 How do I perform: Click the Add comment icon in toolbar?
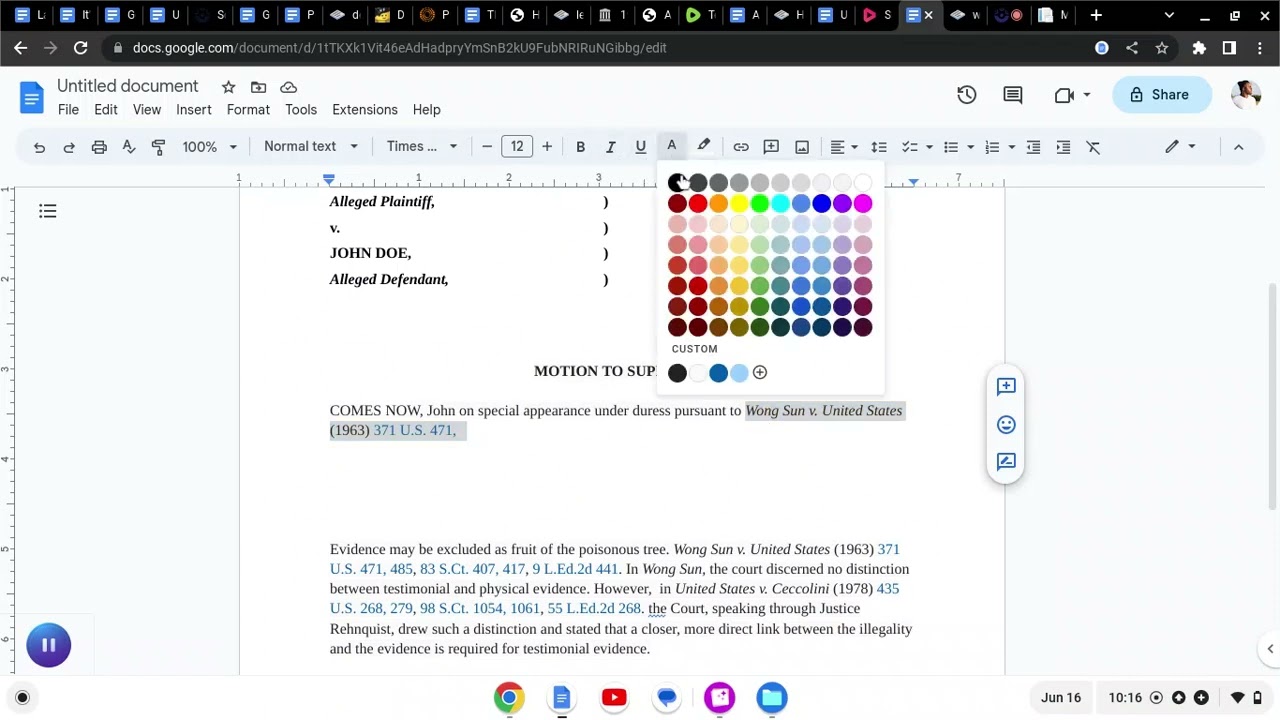pos(771,147)
